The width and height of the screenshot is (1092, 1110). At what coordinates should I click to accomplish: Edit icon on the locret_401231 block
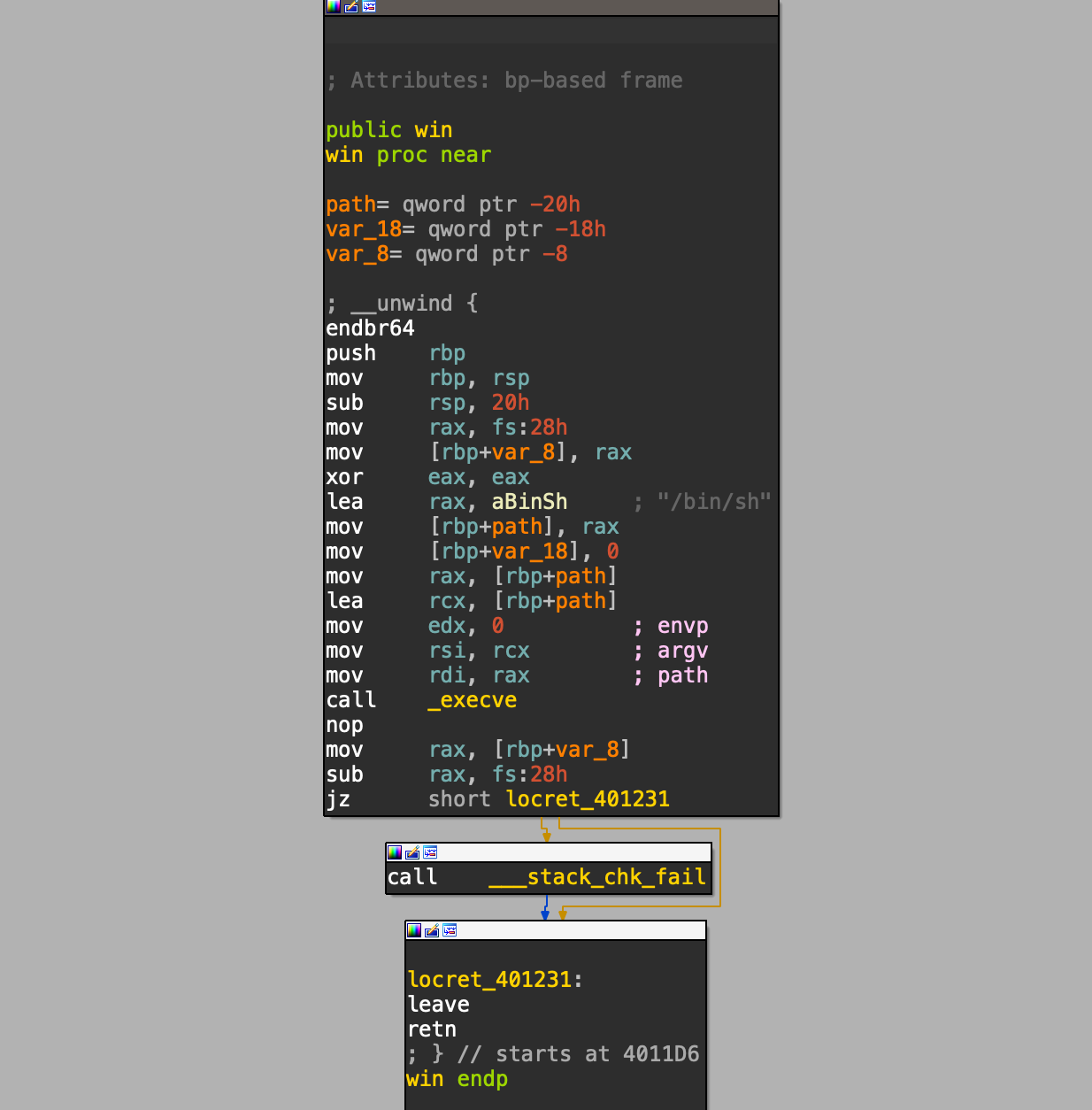click(x=432, y=930)
